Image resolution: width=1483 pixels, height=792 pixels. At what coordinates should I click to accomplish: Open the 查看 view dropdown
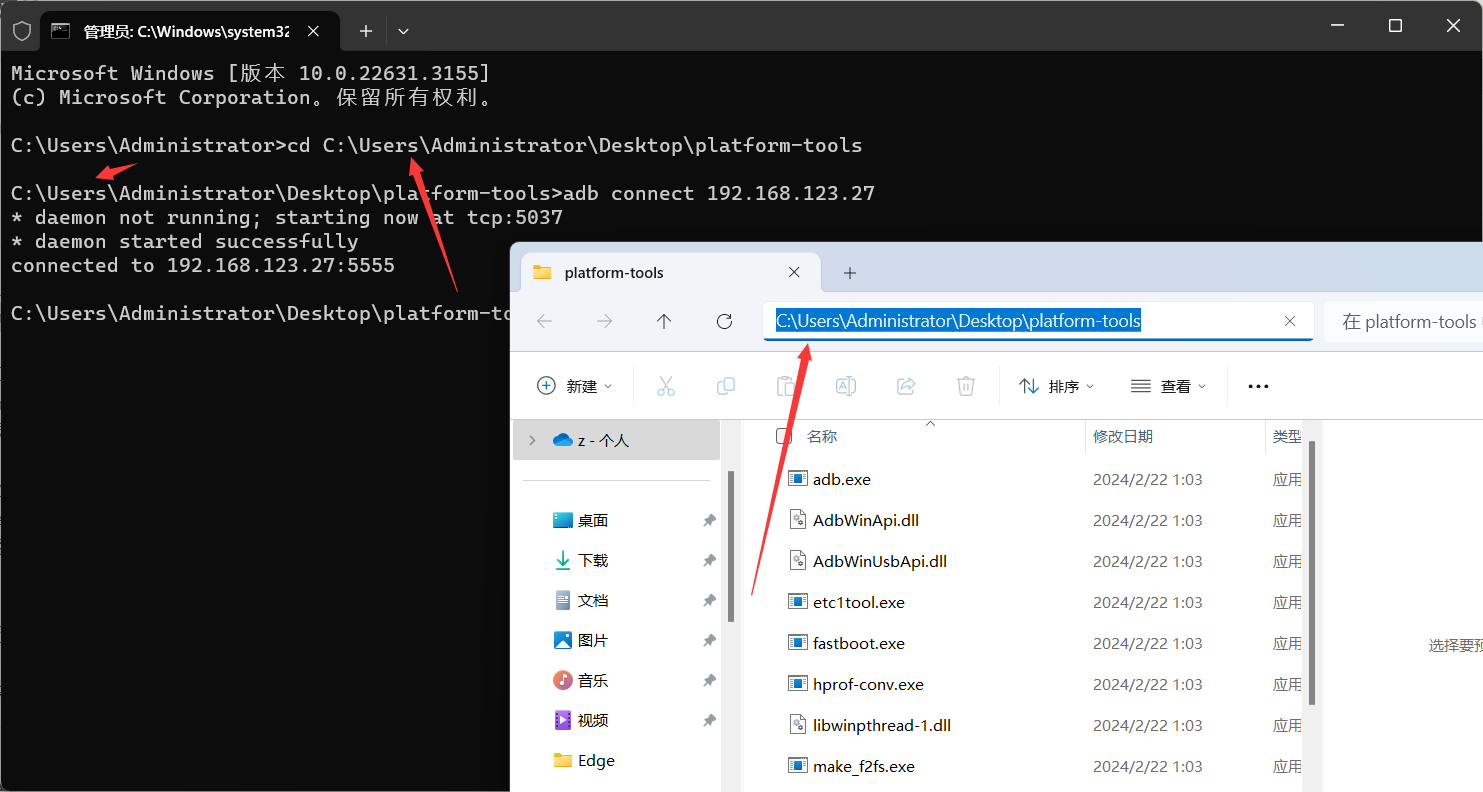click(x=1168, y=386)
